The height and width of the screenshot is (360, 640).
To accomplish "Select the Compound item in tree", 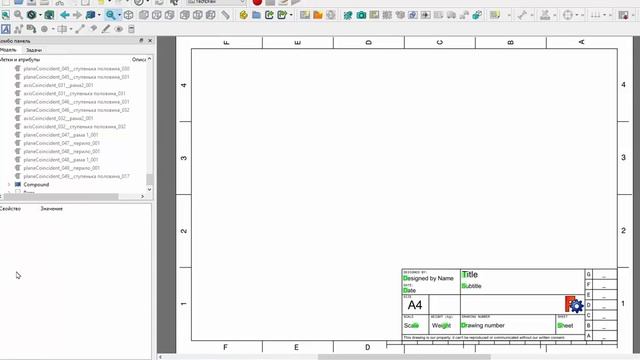I will click(x=36, y=184).
